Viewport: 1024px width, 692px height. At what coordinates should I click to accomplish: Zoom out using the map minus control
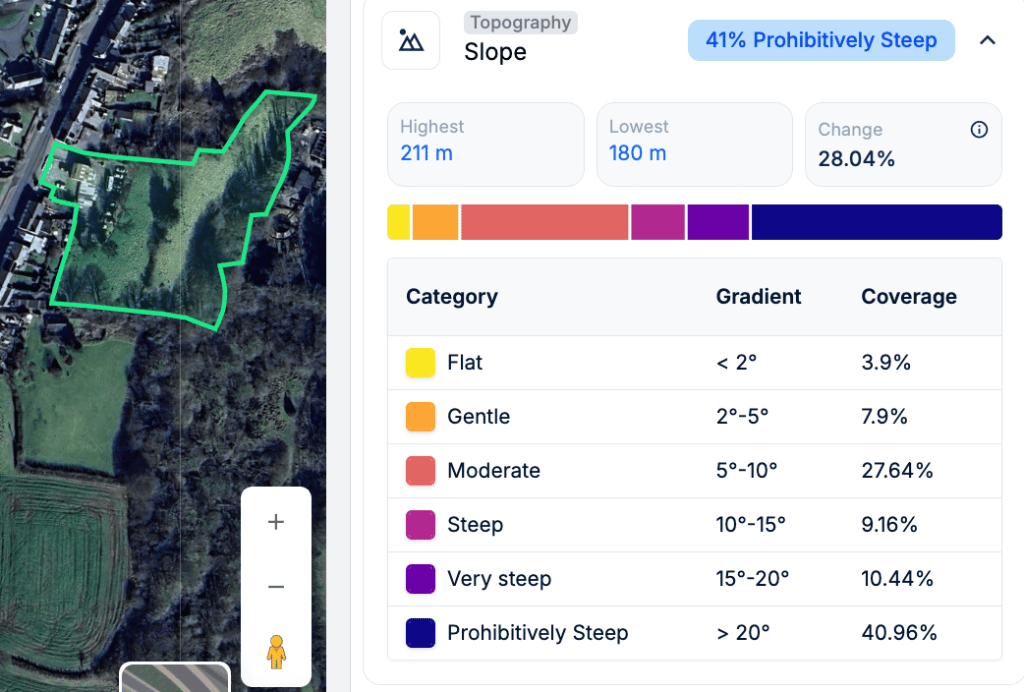275,587
